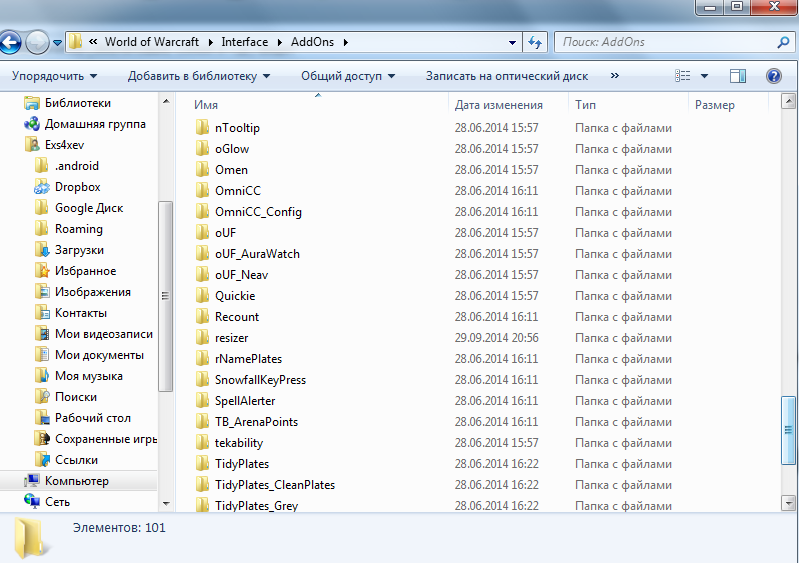
Task: Select the OmniCC_Config folder
Action: [x=248, y=211]
